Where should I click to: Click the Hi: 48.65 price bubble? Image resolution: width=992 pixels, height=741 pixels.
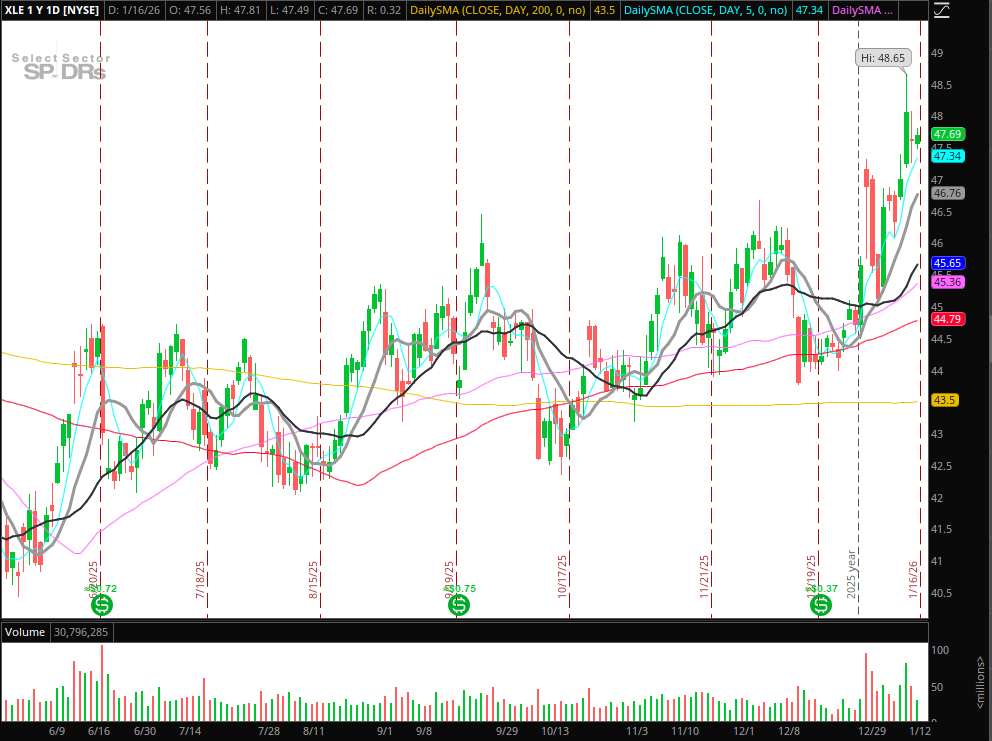[x=882, y=58]
